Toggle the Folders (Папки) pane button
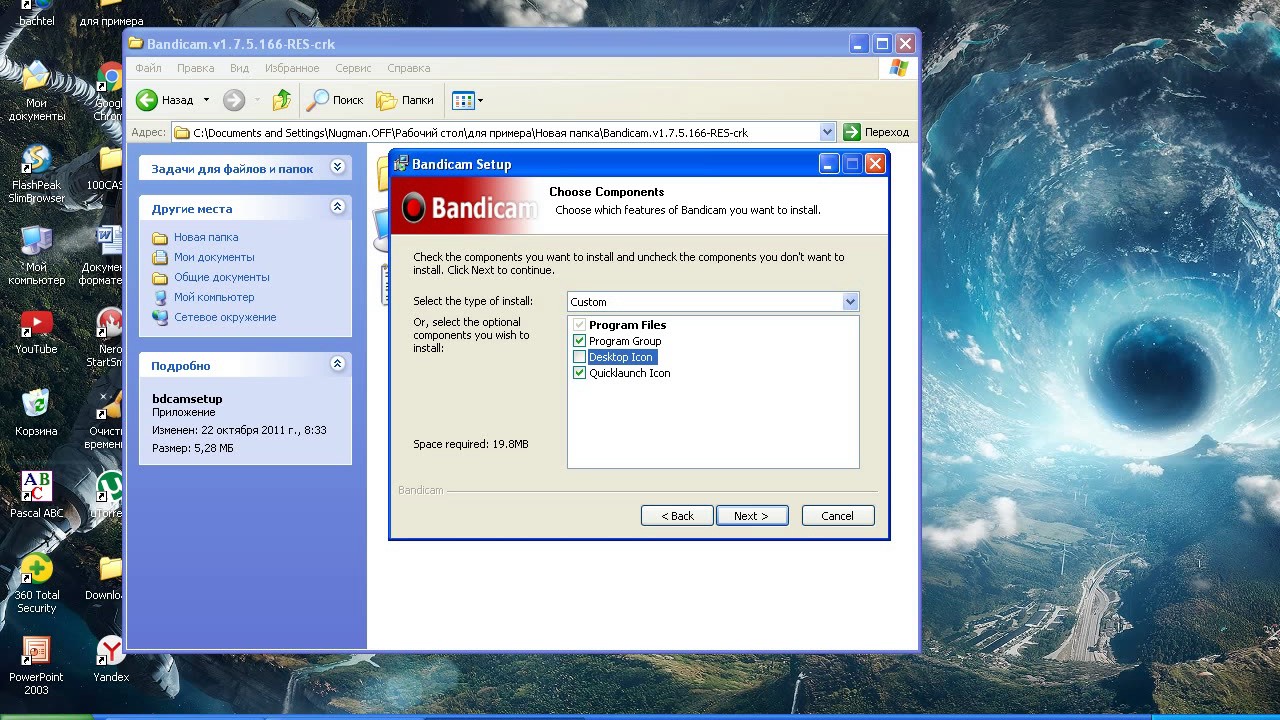The width and height of the screenshot is (1280, 720). (405, 100)
